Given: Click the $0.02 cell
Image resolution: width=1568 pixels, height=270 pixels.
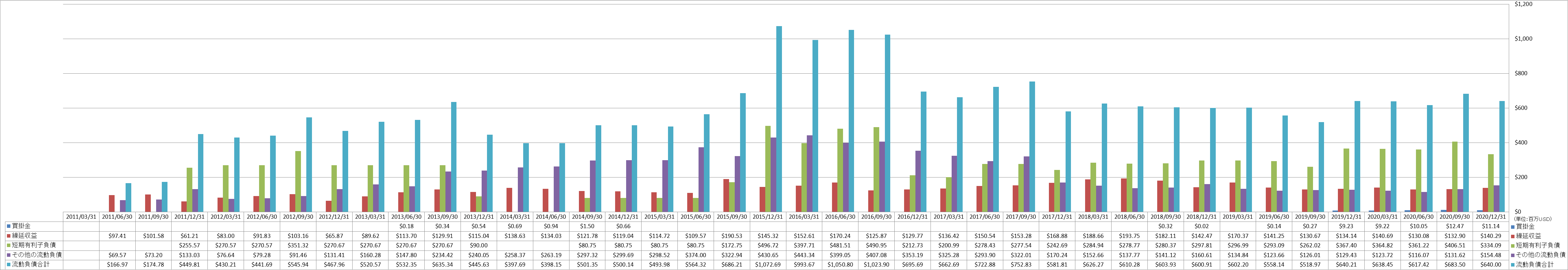Looking at the screenshot, I should (x=1203, y=226).
